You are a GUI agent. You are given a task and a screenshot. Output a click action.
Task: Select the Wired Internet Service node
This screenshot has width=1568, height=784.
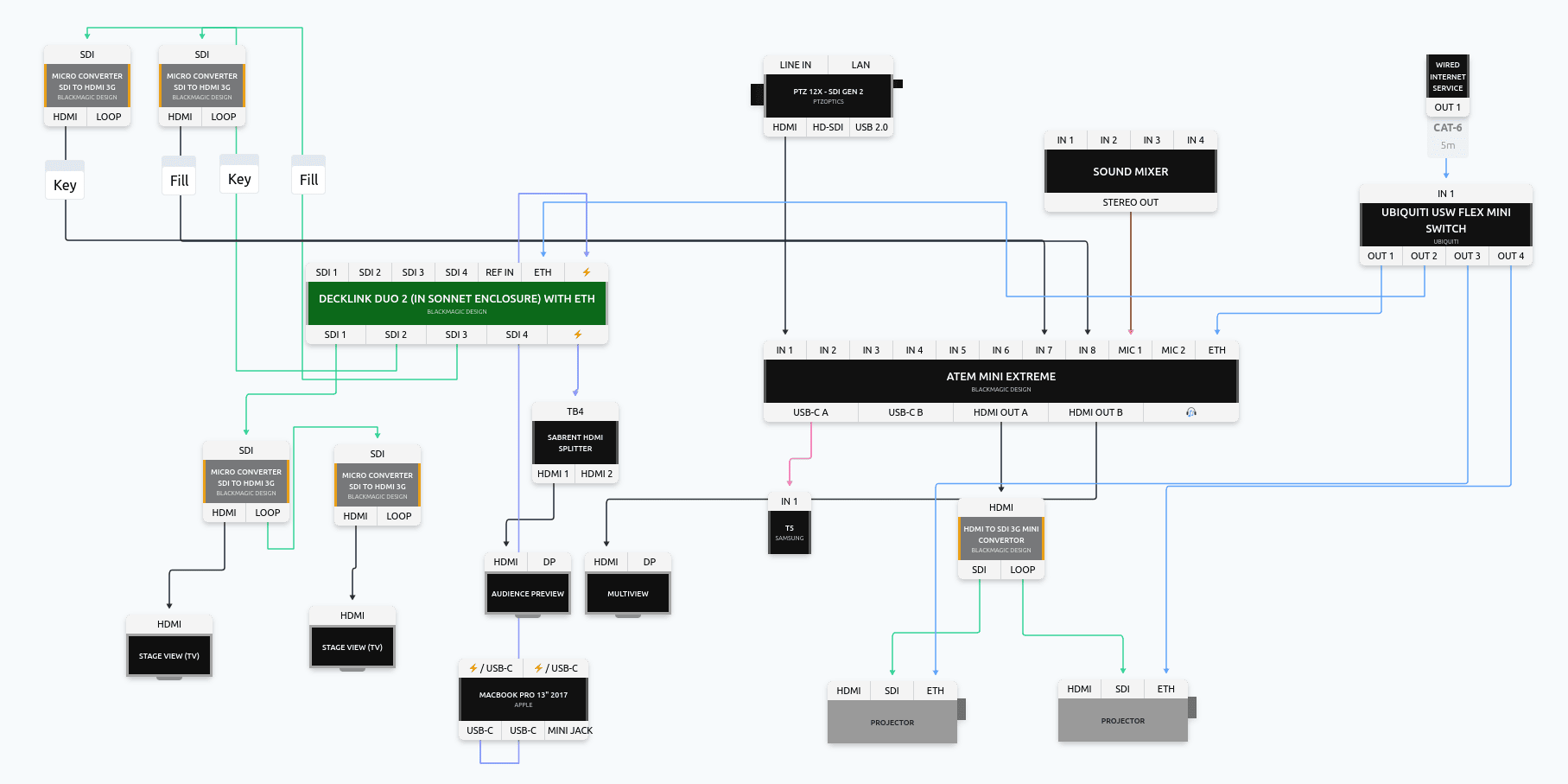[x=1448, y=76]
